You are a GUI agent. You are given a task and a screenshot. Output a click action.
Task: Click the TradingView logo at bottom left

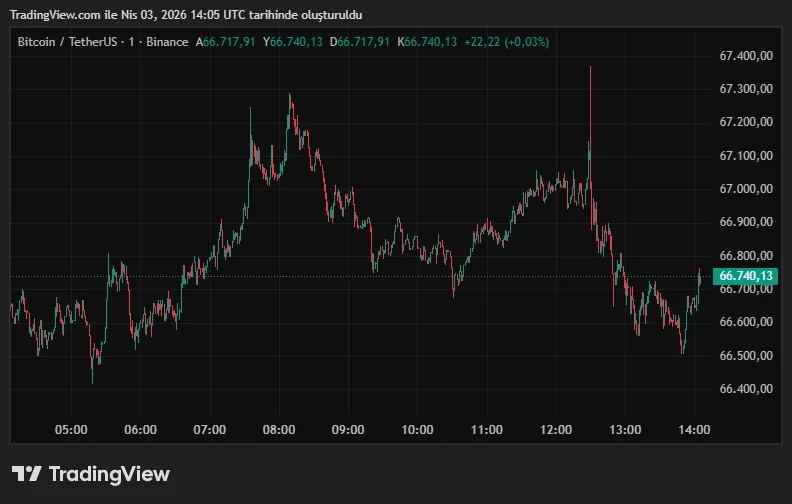[x=91, y=474]
